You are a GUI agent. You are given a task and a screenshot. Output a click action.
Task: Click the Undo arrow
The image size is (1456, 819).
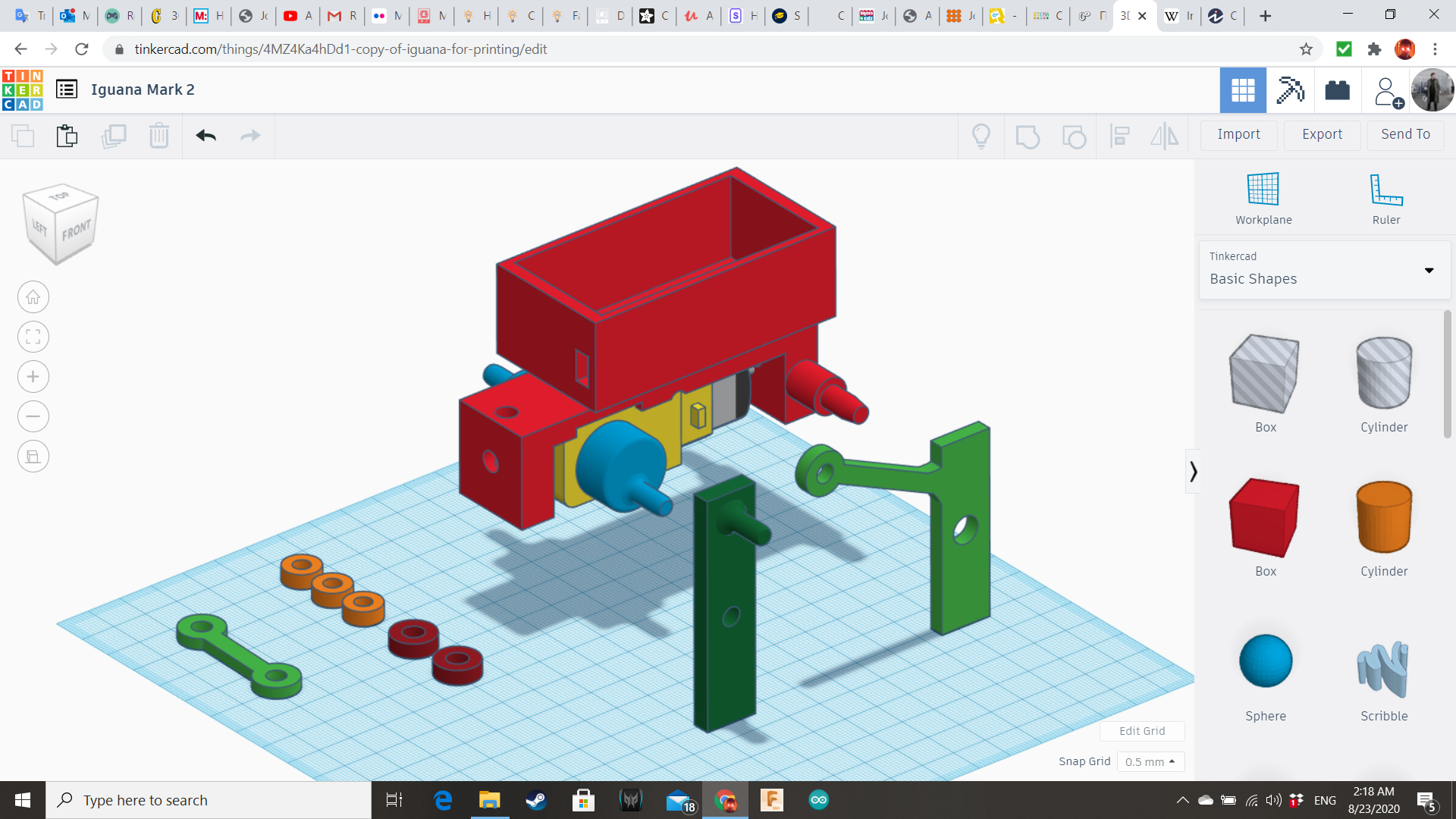click(206, 136)
